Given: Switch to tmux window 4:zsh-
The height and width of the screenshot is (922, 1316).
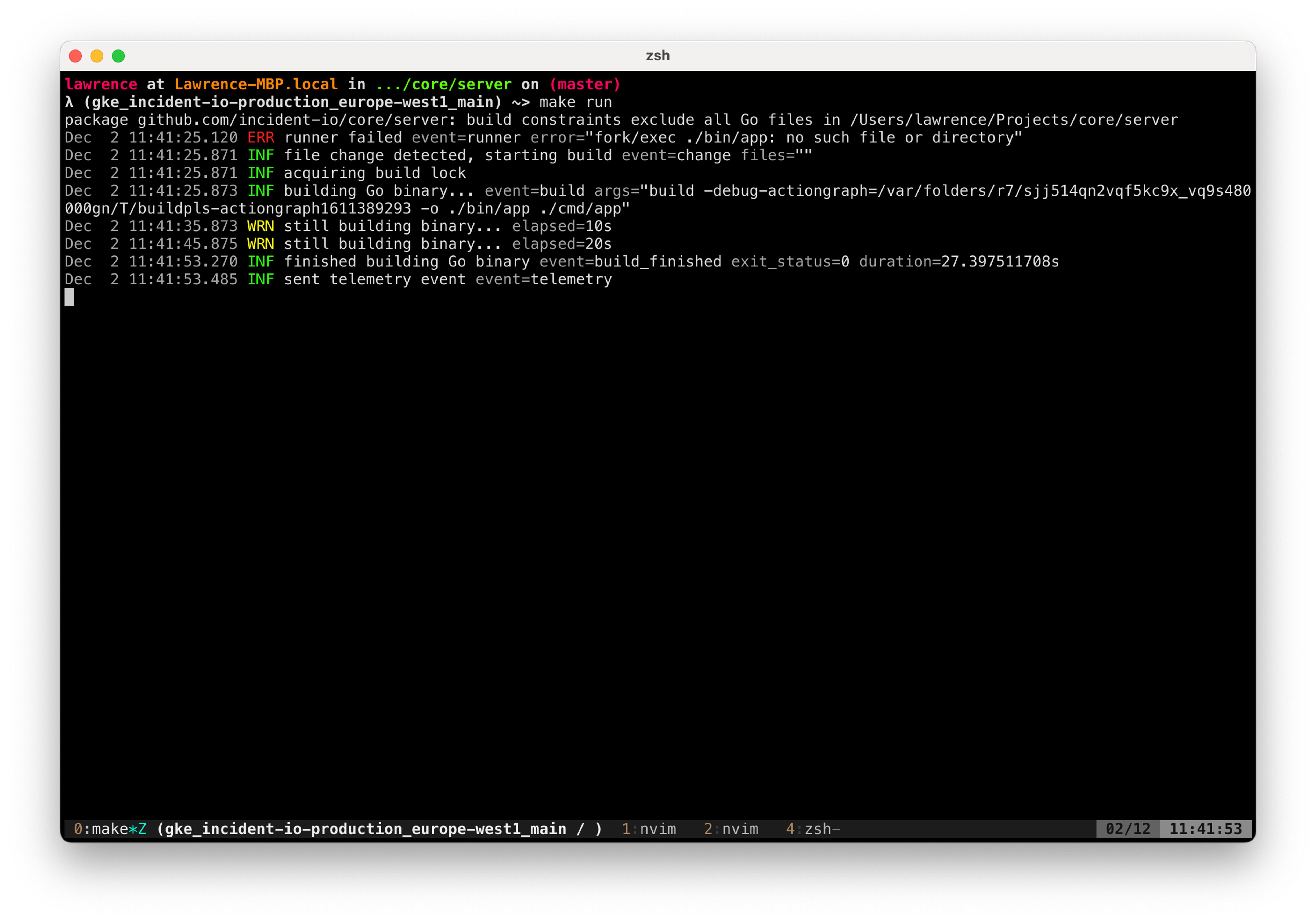Looking at the screenshot, I should point(813,829).
